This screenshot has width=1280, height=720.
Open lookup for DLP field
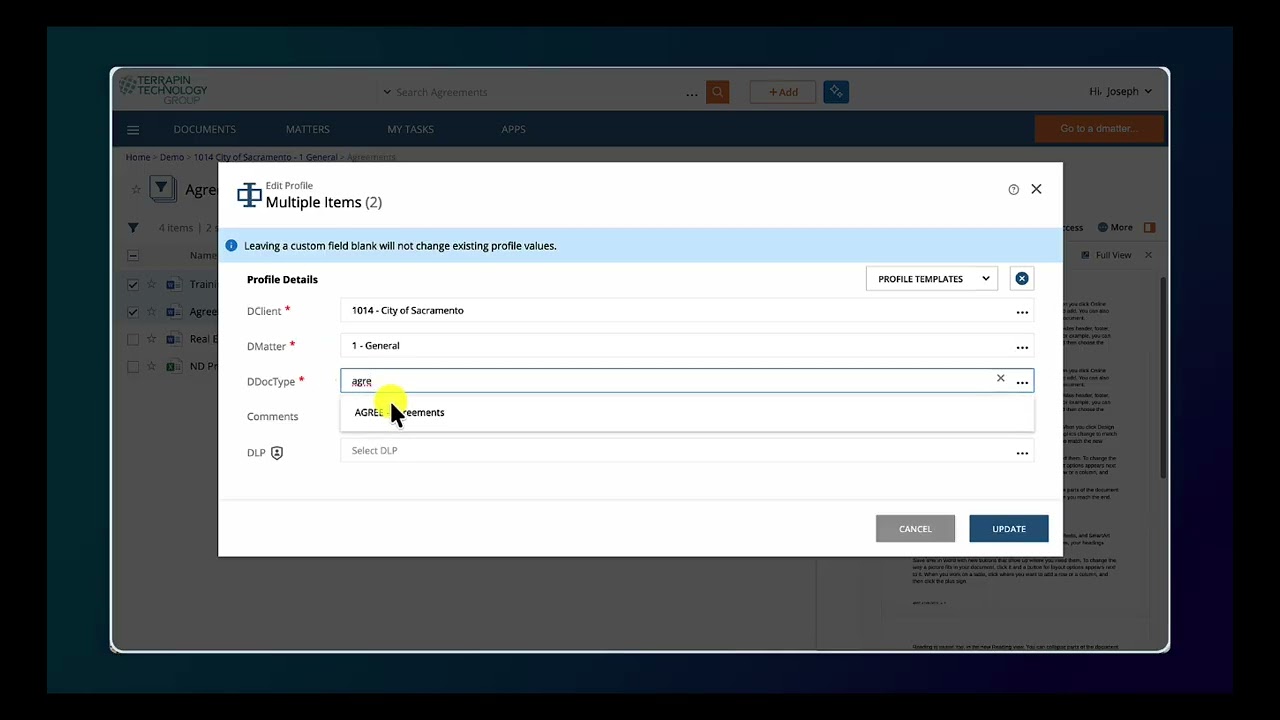1022,453
